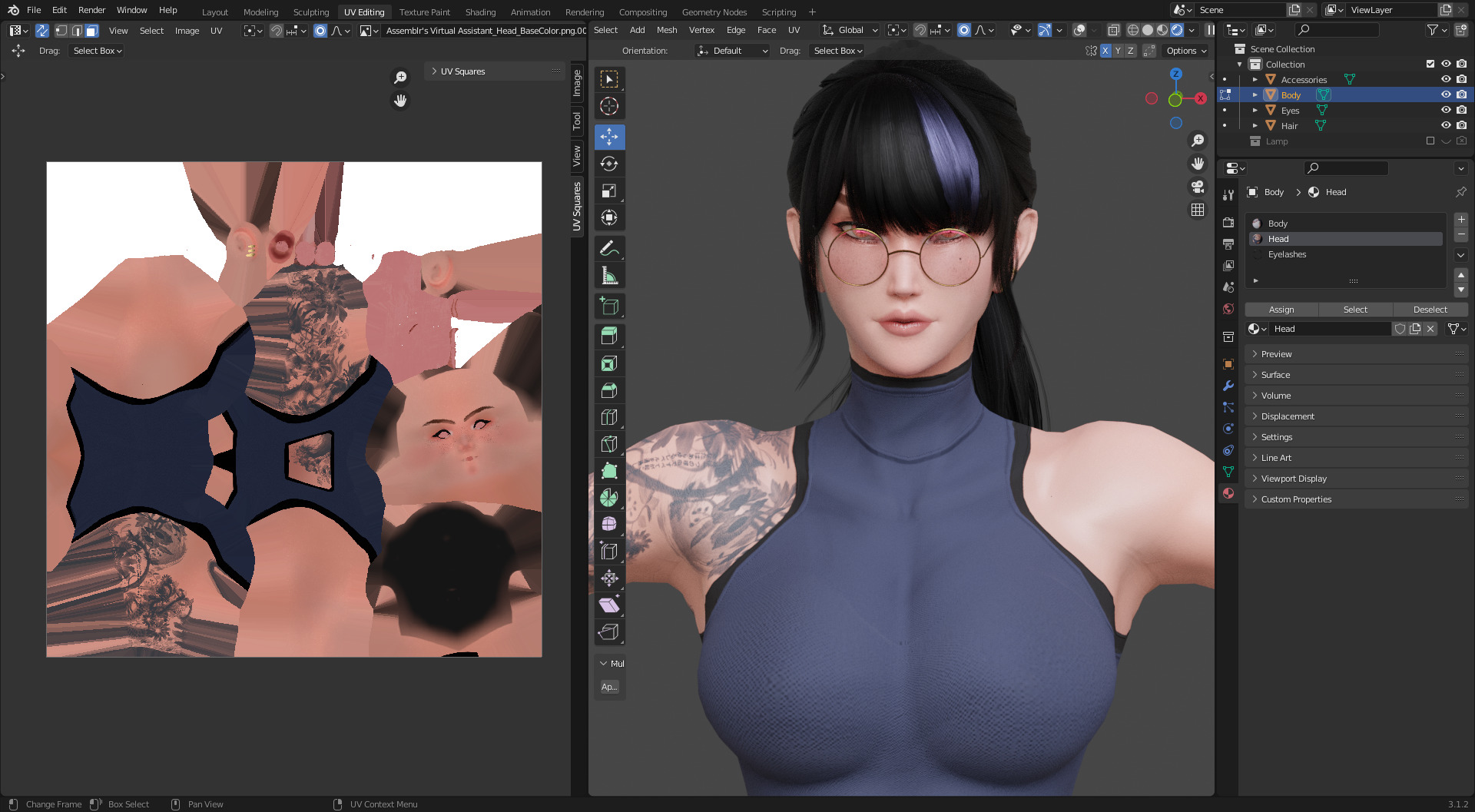1475x812 pixels.
Task: Toggle viewport visibility of Hair
Action: pos(1446,125)
